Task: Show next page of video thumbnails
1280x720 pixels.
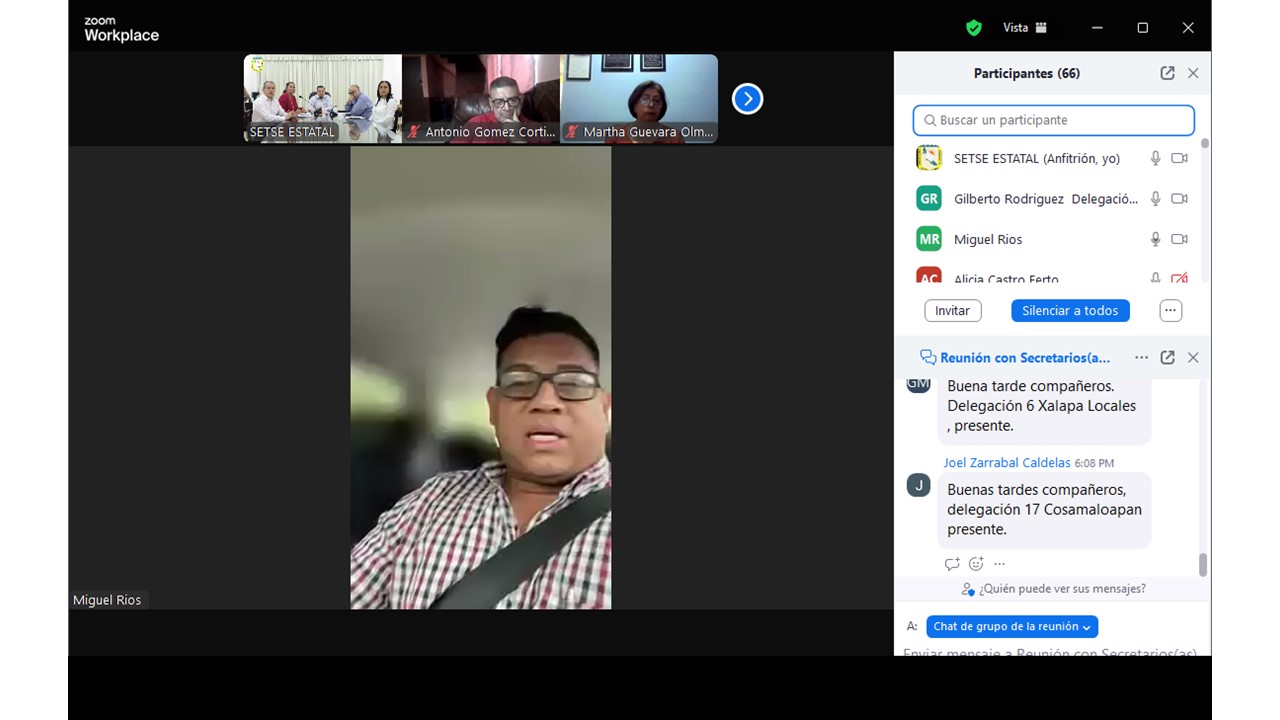Action: tap(747, 99)
